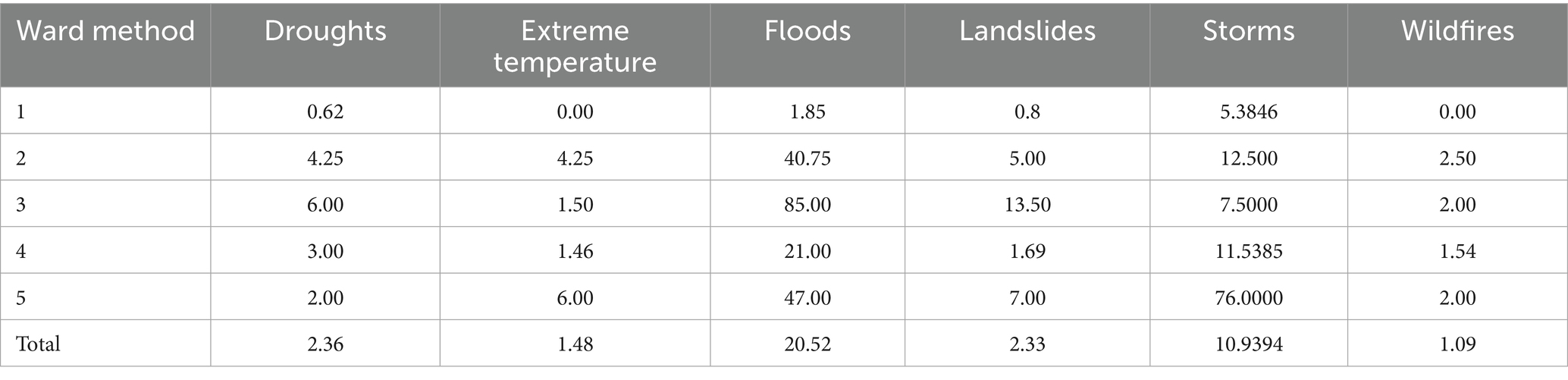Click Wildfires value 2.50
The height and width of the screenshot is (380, 1568).
pyautogui.click(x=1457, y=159)
